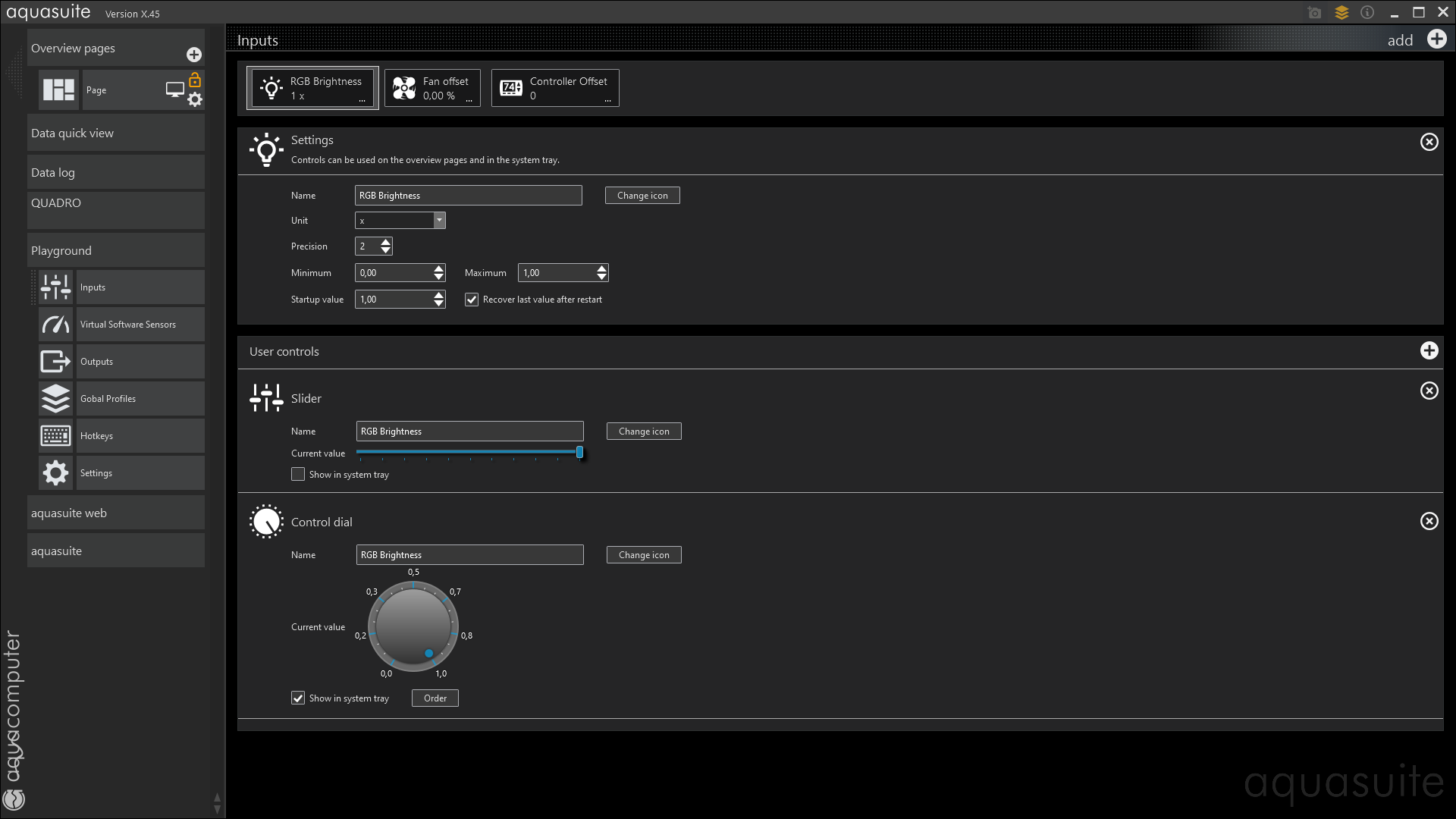Remove the Slider control with X icon
The width and height of the screenshot is (1456, 819).
[x=1429, y=391]
